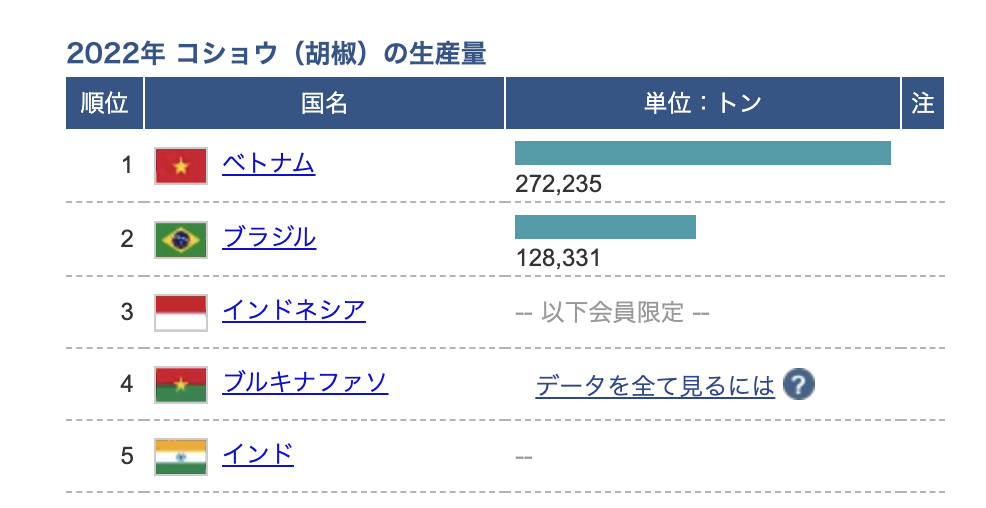Click the 単位:トン column header

(702, 103)
